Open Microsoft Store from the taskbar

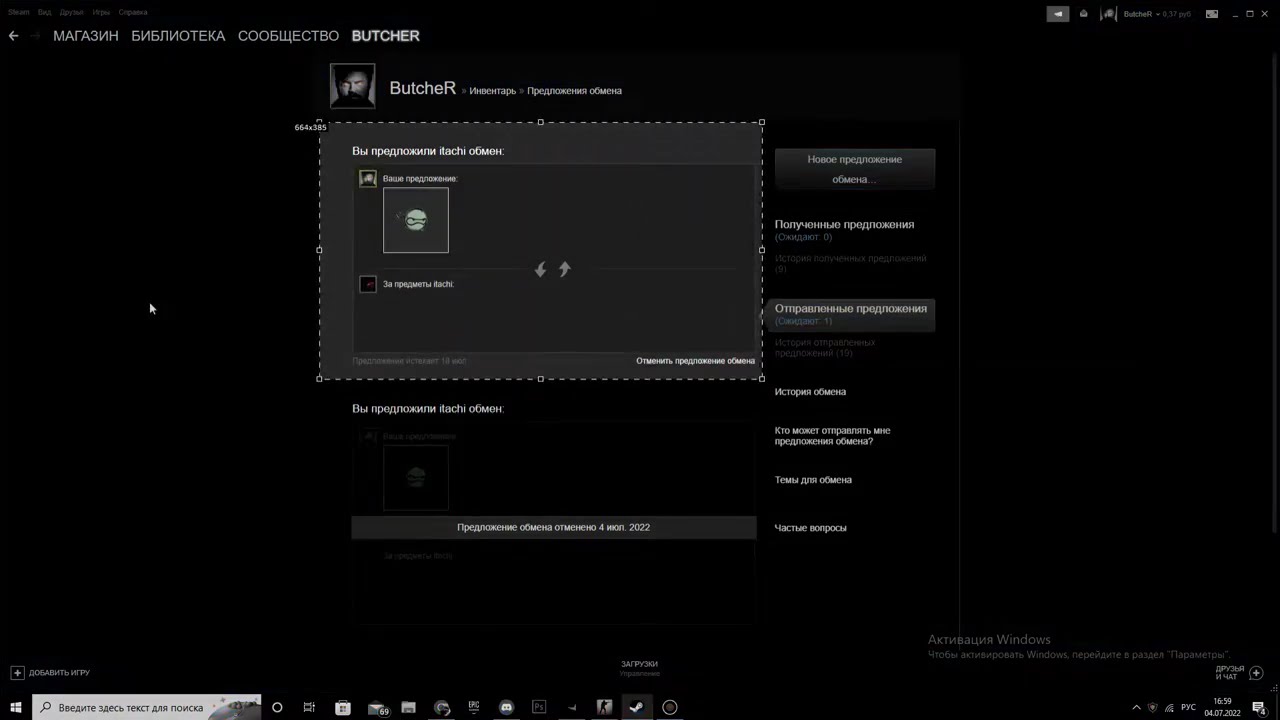coord(342,707)
